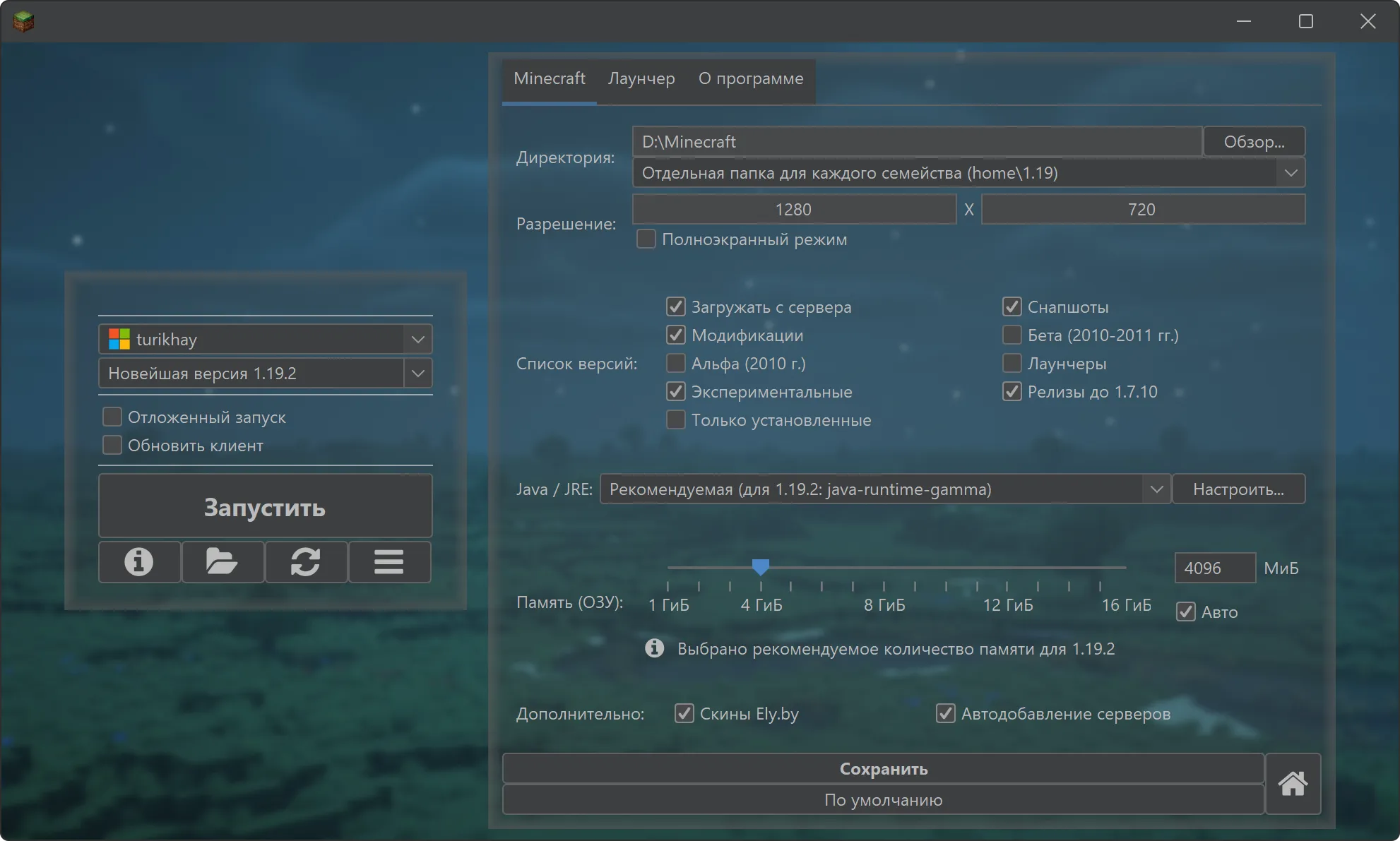Disable the Авто memory checkbox
Screen dimensions: 1400x841
point(1185,612)
